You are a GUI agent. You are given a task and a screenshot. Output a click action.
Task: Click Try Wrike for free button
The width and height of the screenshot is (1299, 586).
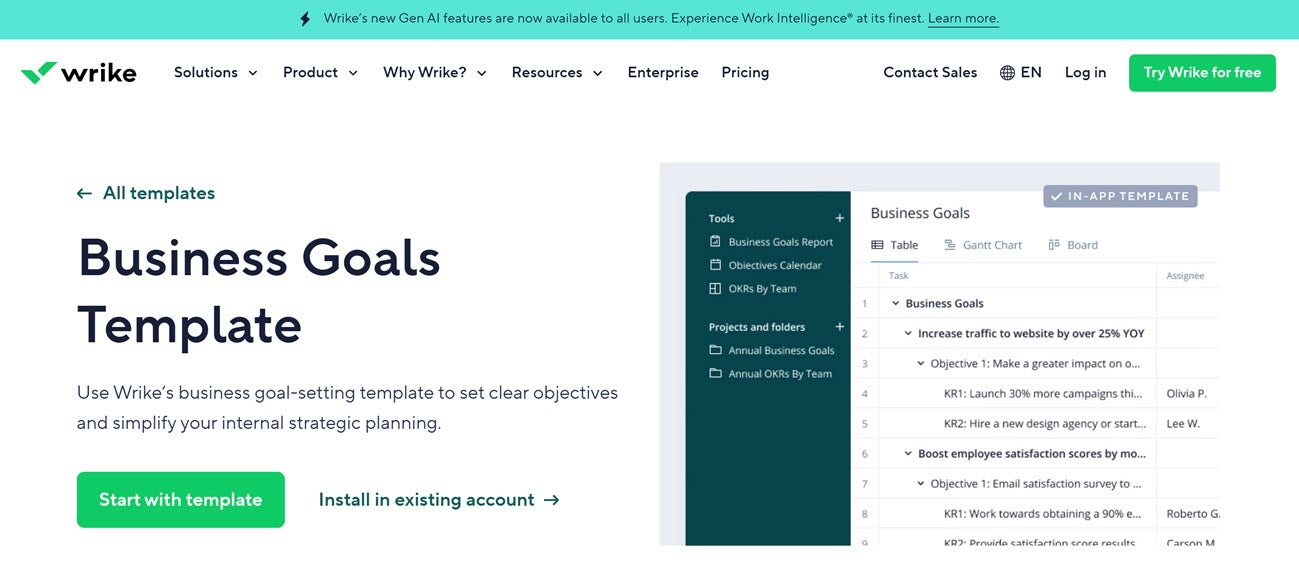[1202, 73]
